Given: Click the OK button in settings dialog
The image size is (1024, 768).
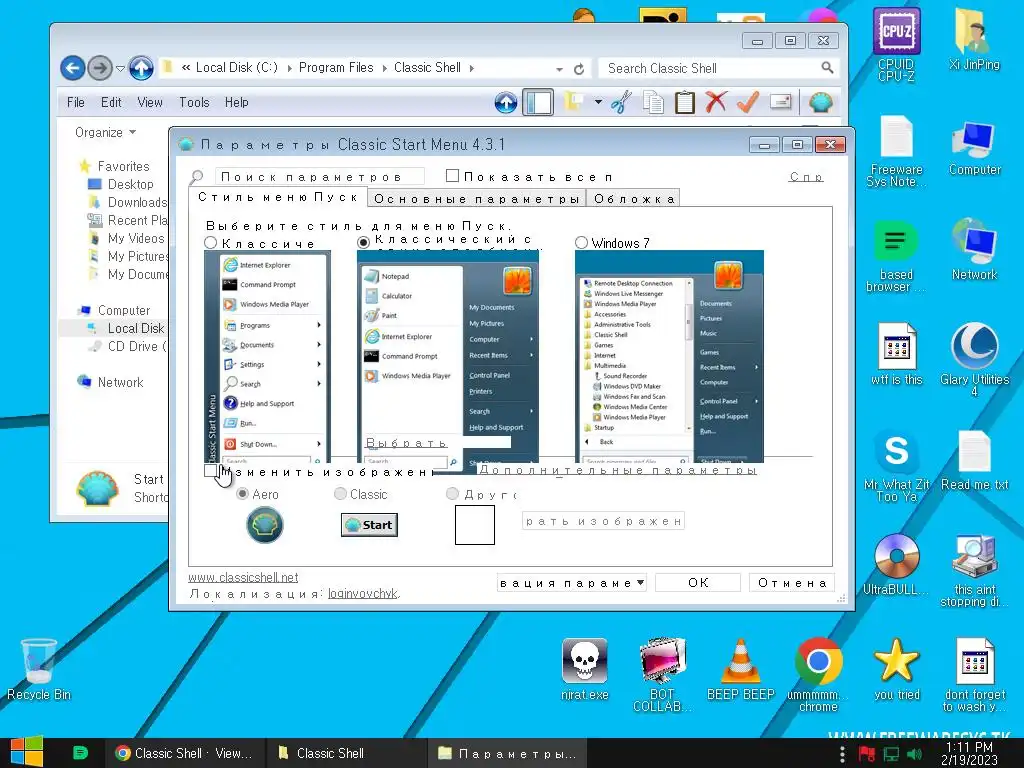Looking at the screenshot, I should (698, 583).
